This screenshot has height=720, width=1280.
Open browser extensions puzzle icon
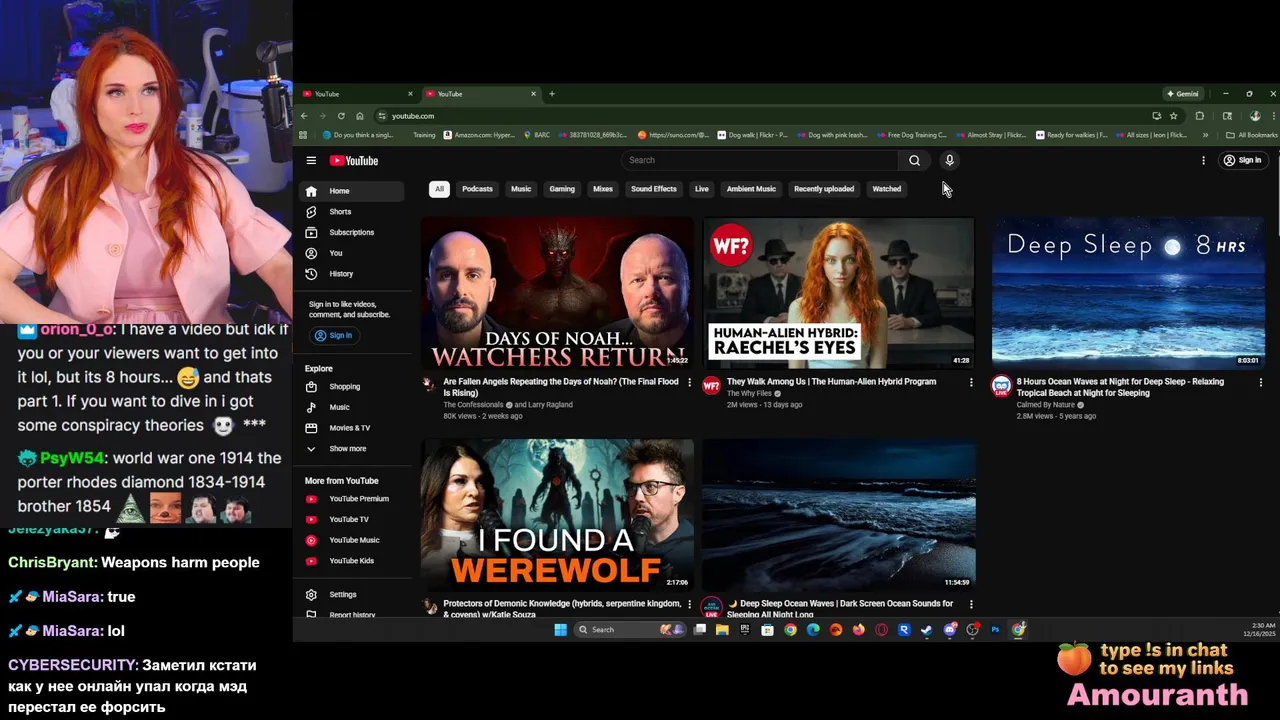(x=1200, y=116)
